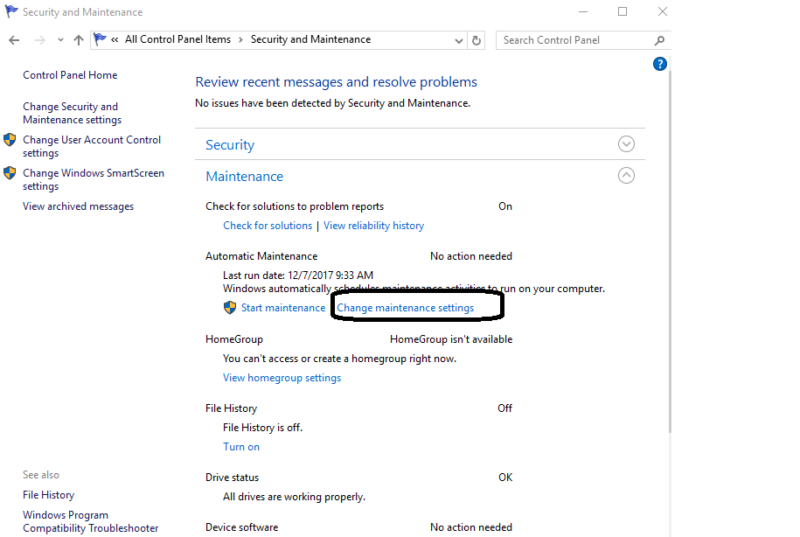Viewport: 800px width, 537px height.
Task: Open the address bar history dropdown
Action: click(458, 41)
